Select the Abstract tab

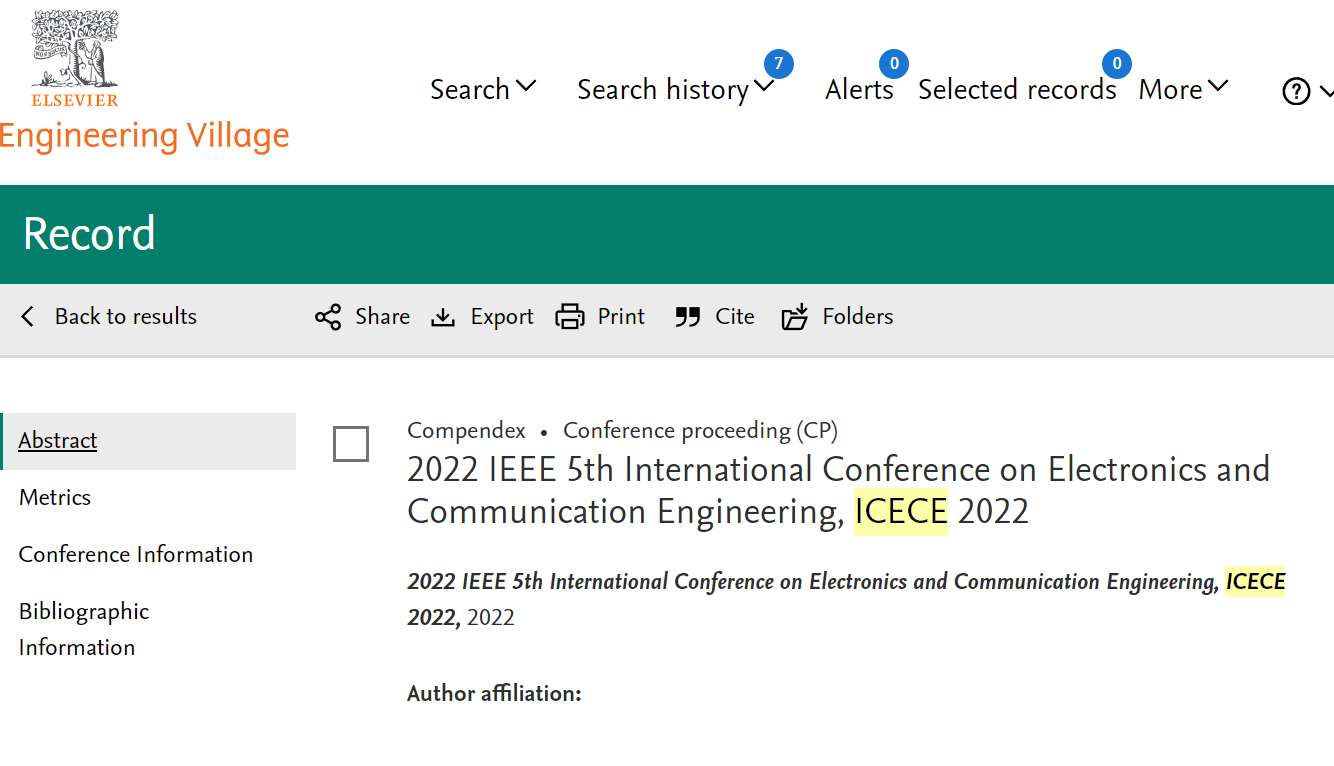[x=148, y=441]
